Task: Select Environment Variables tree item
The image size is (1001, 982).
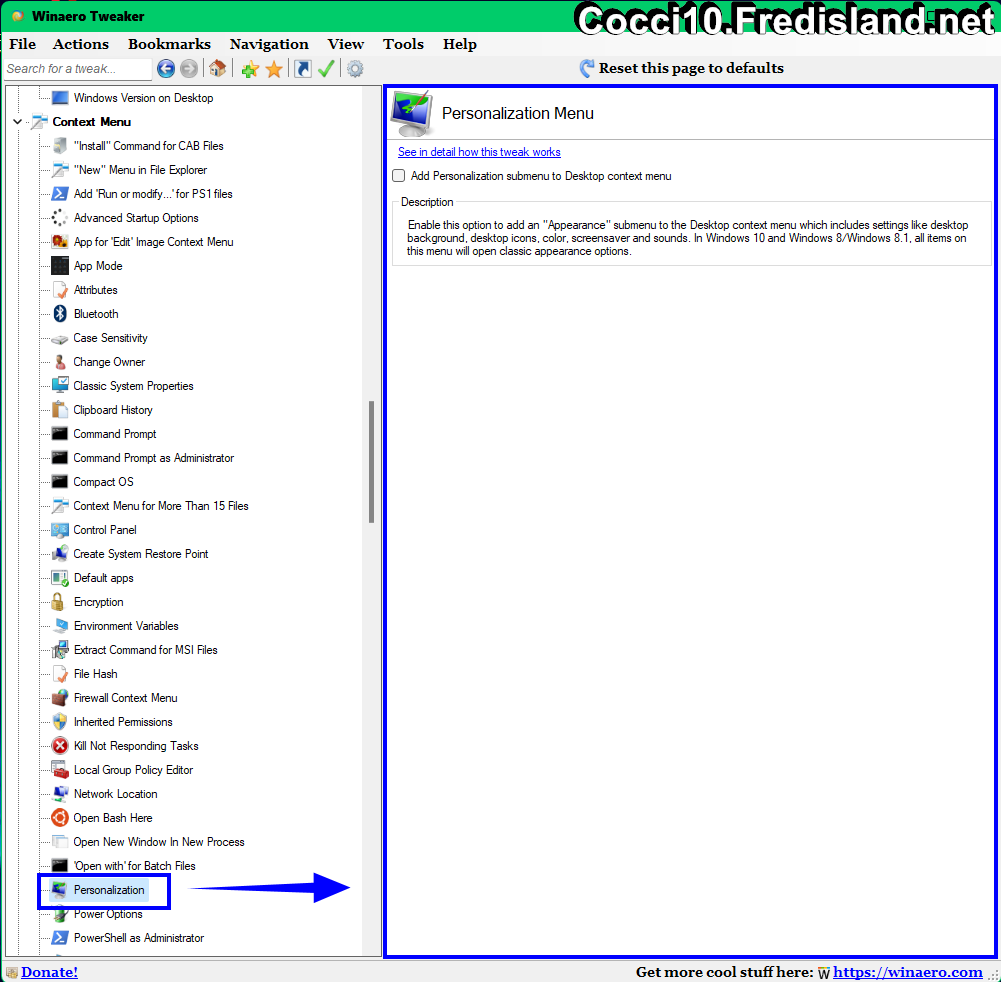Action: [x=126, y=626]
